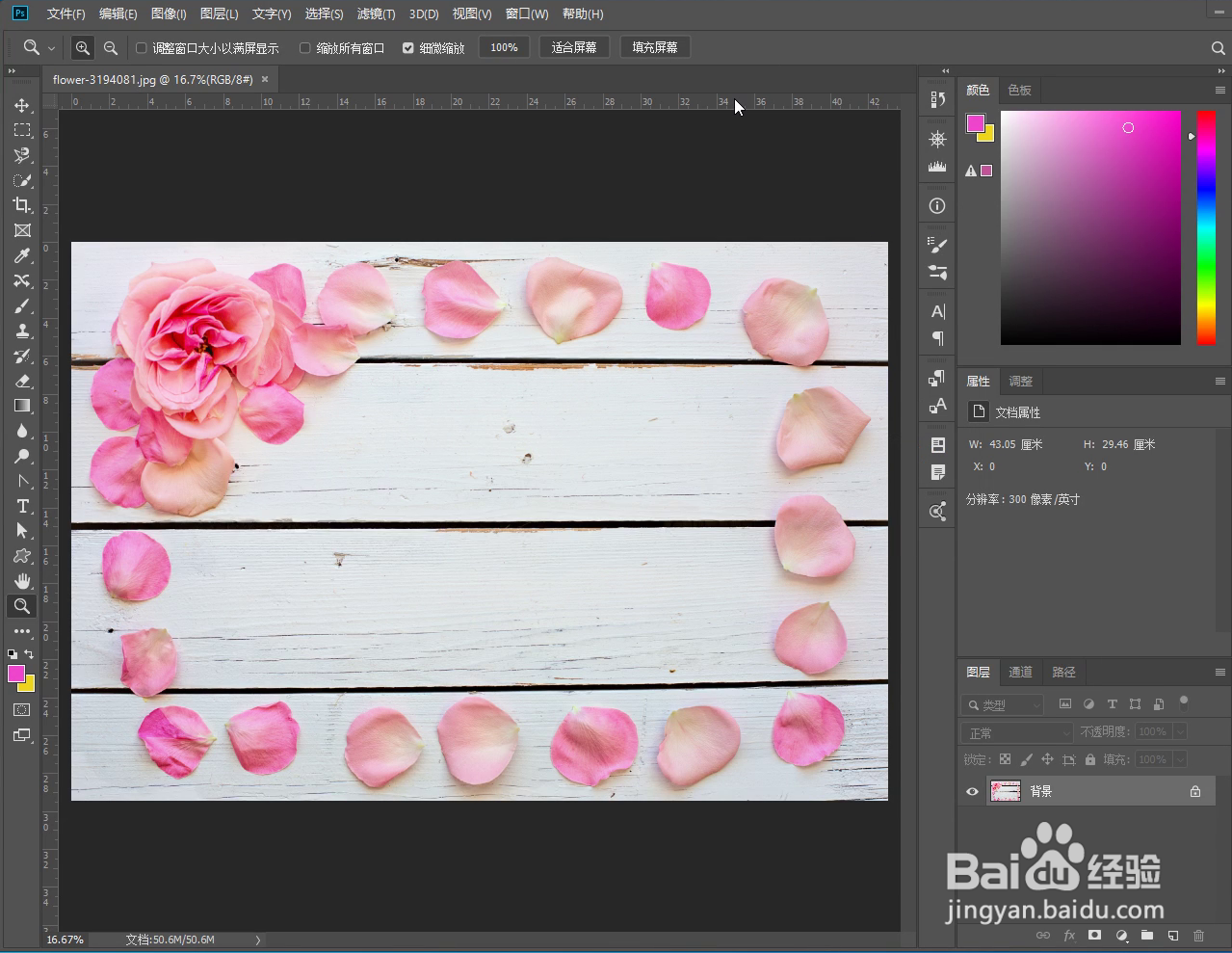Open the 滤镜(T) menu

pos(376,13)
